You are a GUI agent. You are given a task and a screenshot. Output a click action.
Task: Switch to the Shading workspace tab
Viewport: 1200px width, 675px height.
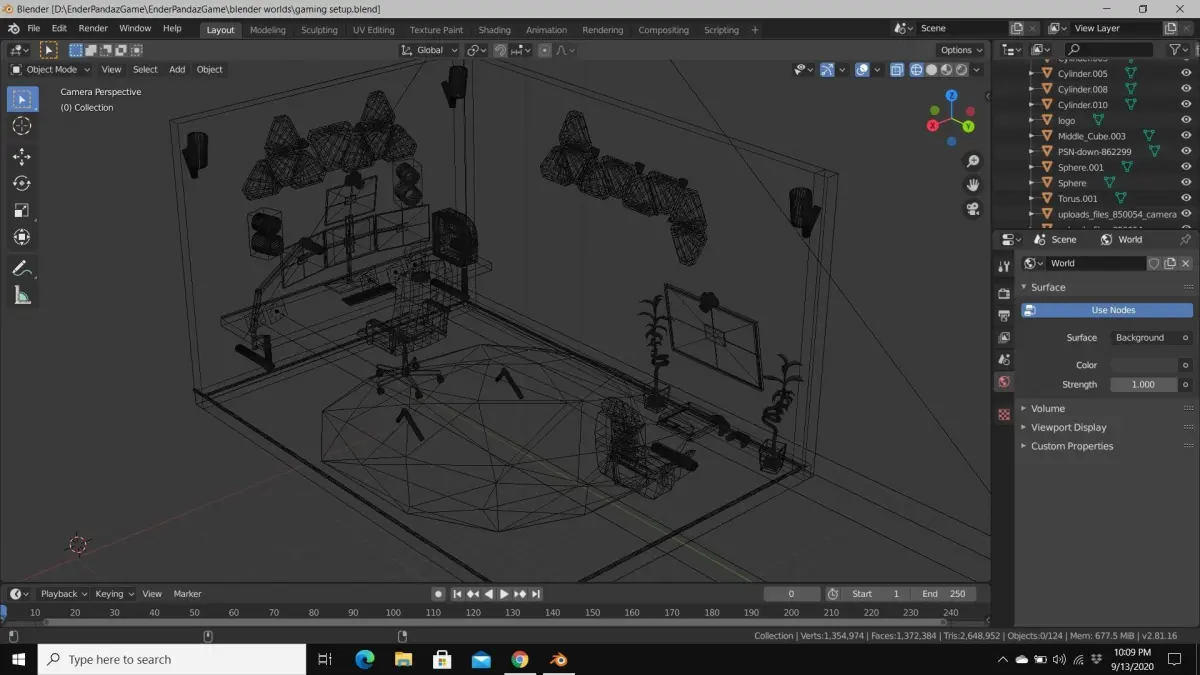coord(494,30)
